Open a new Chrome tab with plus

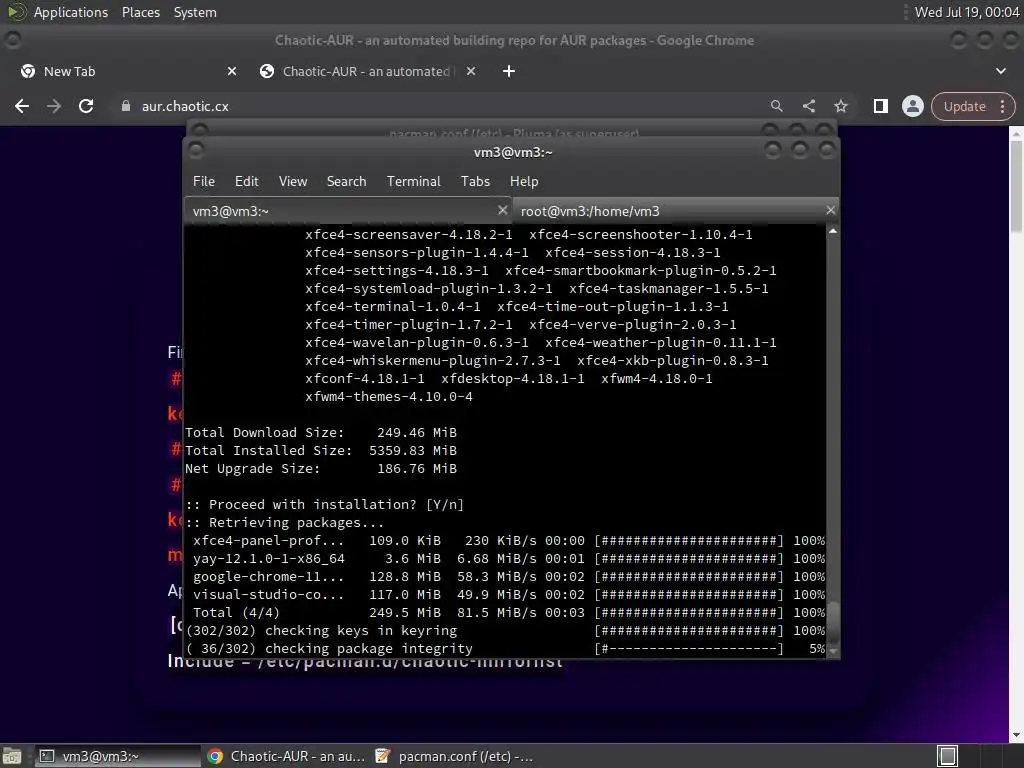pyautogui.click(x=509, y=71)
